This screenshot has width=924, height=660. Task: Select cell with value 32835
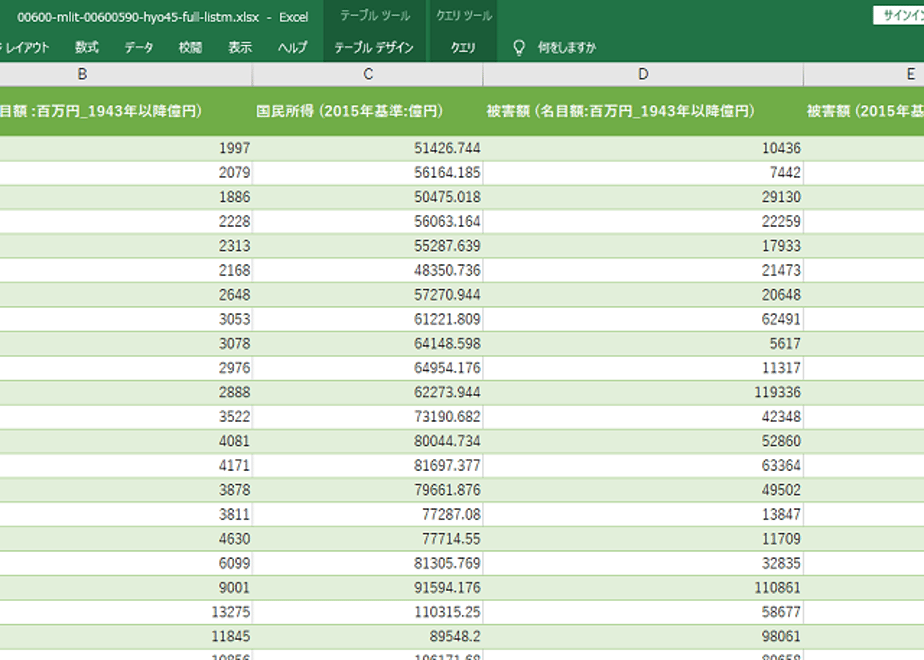point(643,564)
